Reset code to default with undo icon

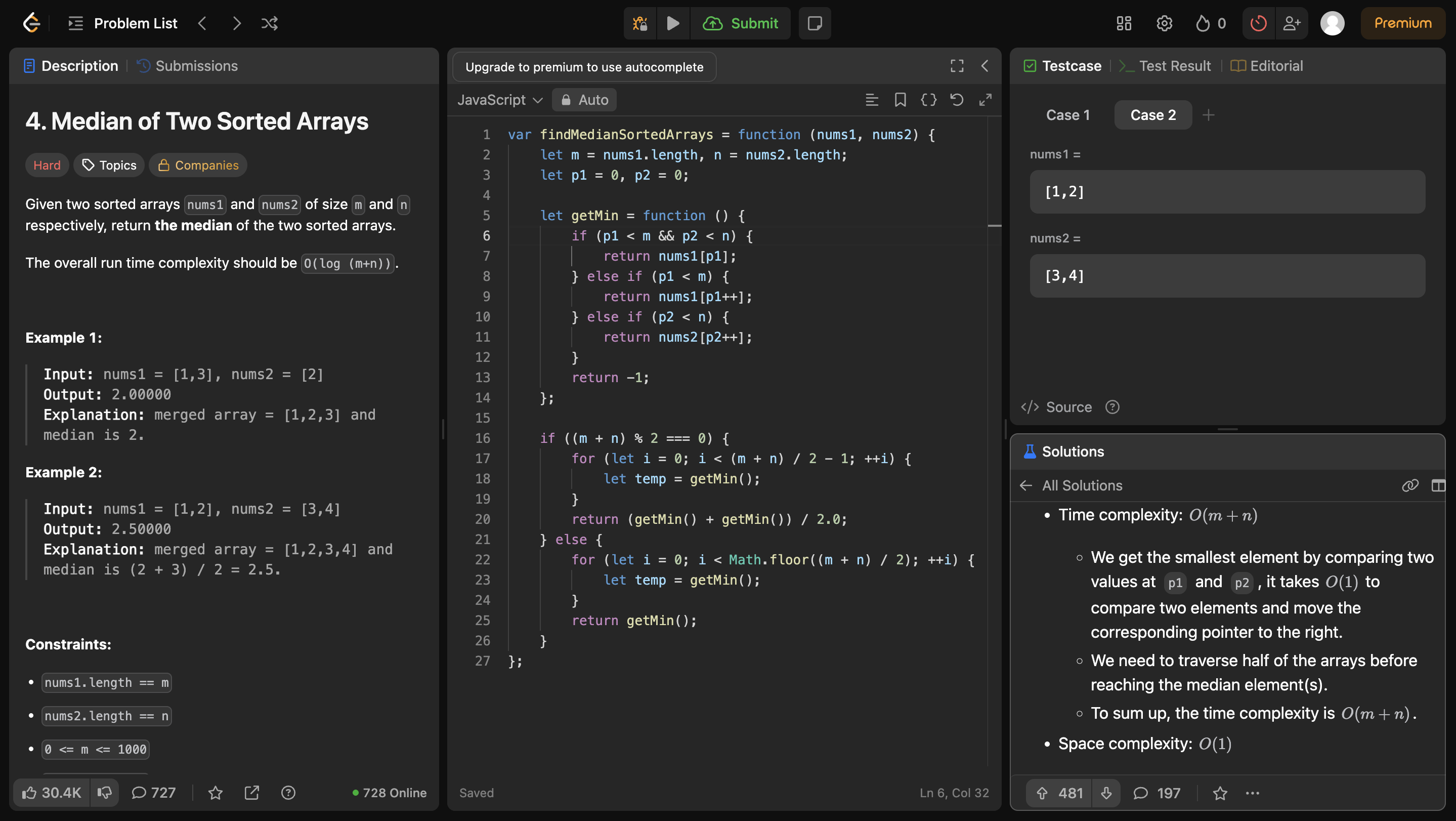click(x=956, y=100)
